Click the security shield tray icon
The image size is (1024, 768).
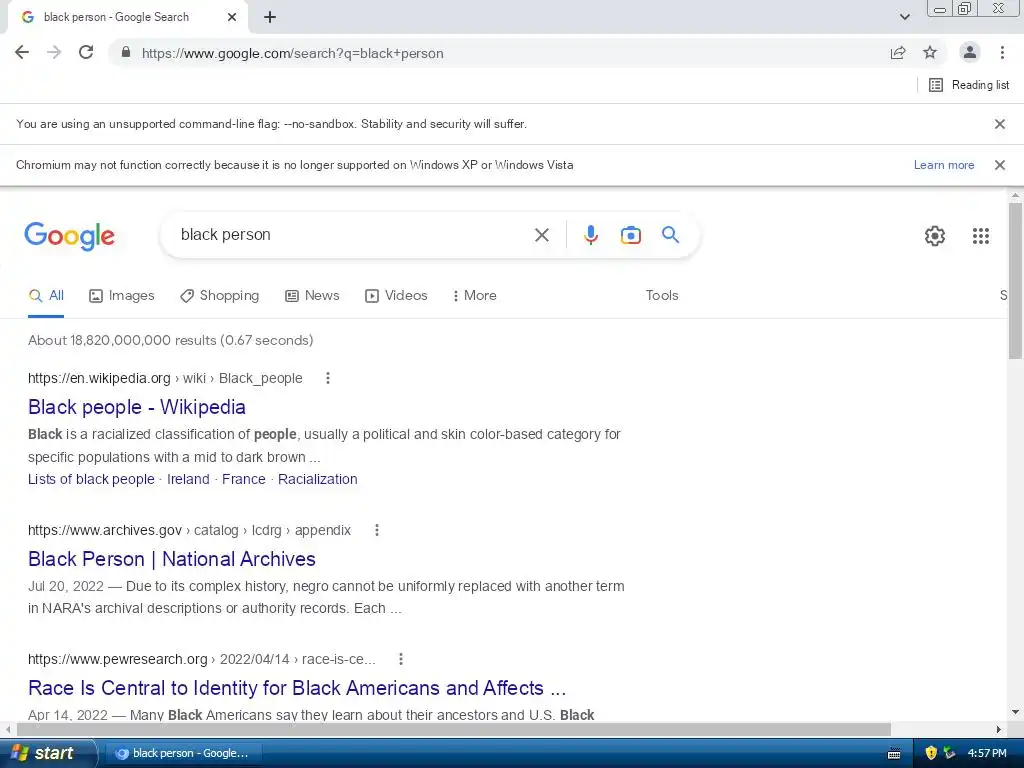[931, 753]
